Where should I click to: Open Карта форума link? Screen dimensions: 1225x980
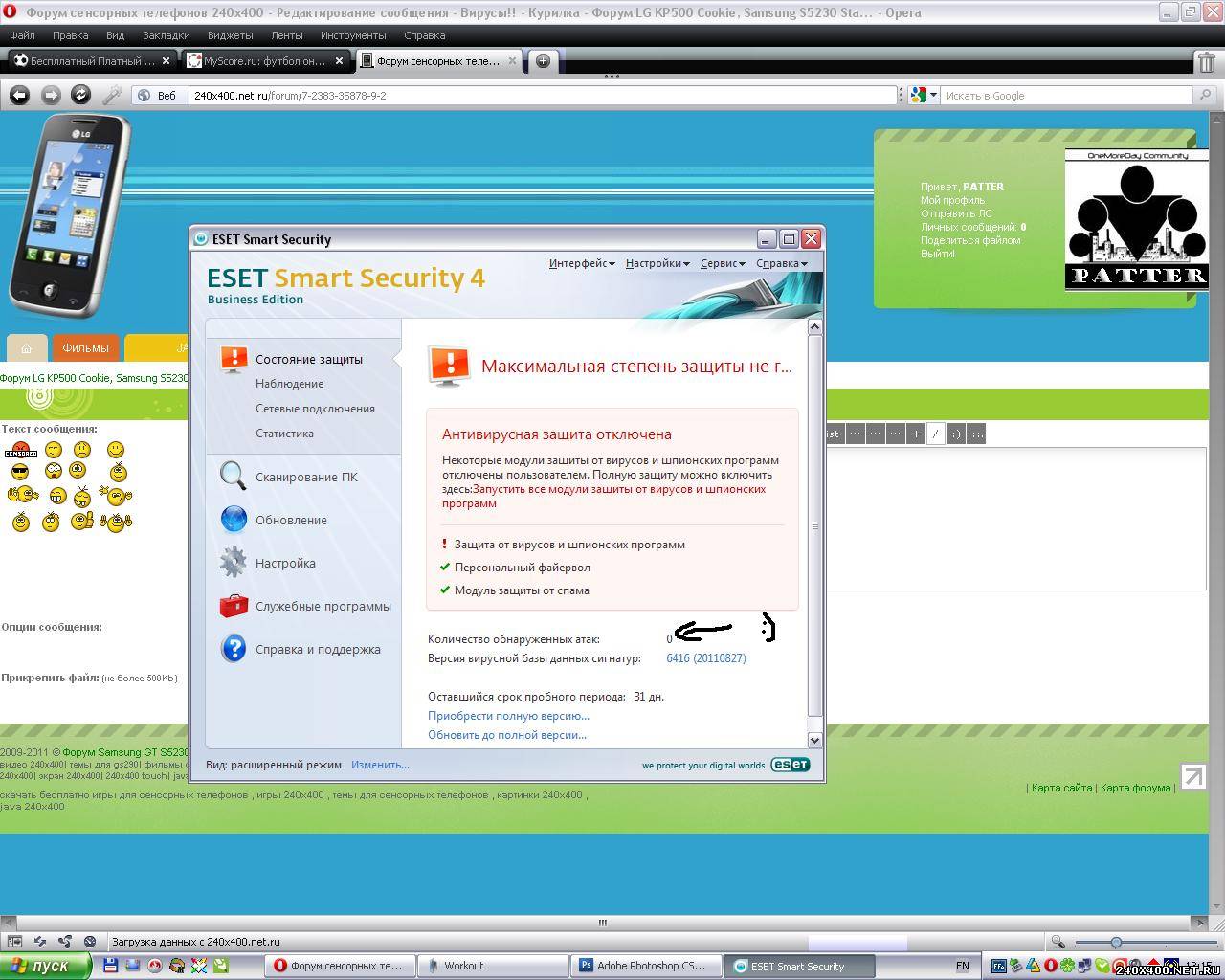click(1135, 788)
